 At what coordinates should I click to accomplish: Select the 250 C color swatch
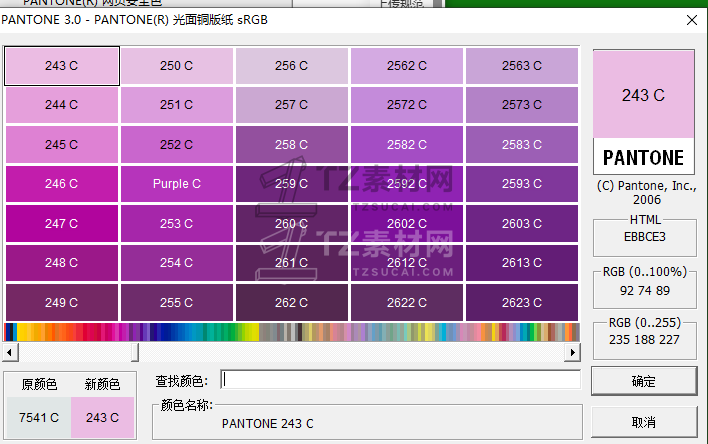click(x=177, y=66)
